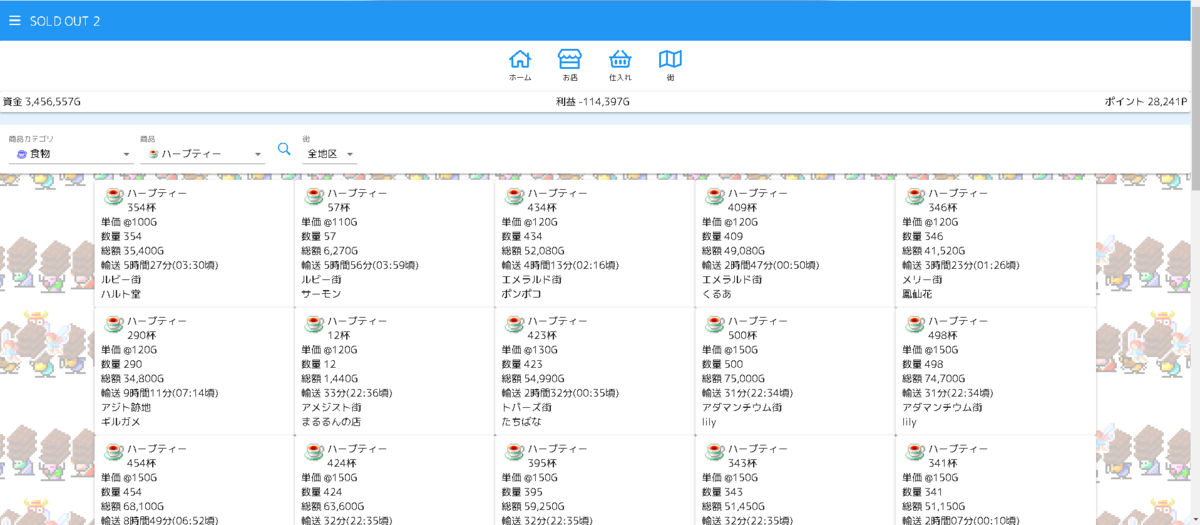The width and height of the screenshot is (1200, 525).
Task: Click the tea cup icon on the 57杯 card
Action: (313, 194)
